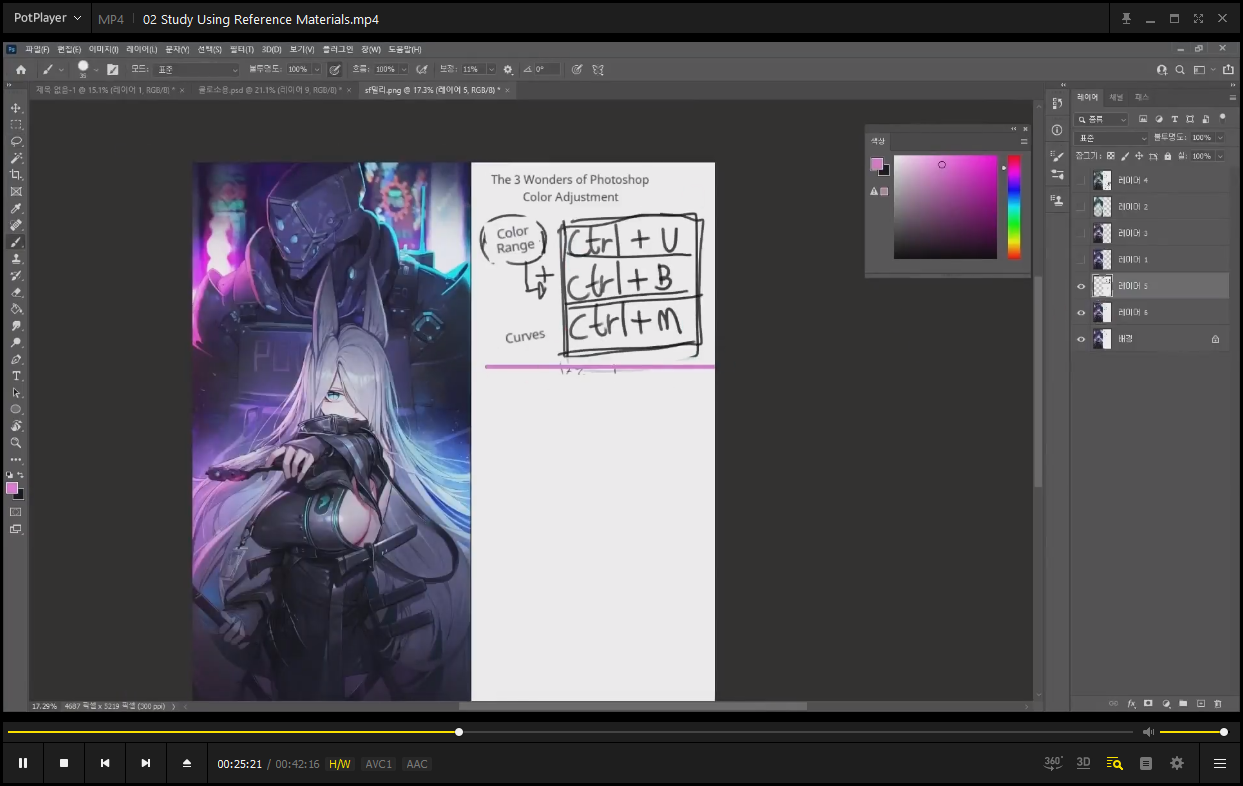1243x786 pixels.
Task: Open the Edit Toolbar three-dots button
Action: [x=16, y=459]
